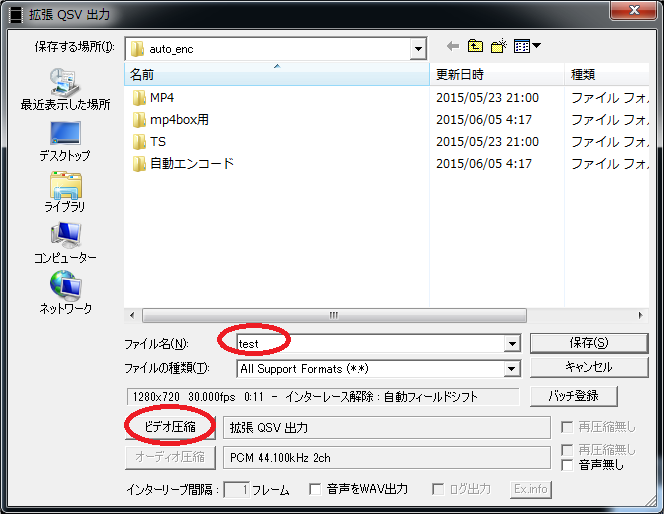Select the 2015/06/05 4:17 date of mp4box用 row
The width and height of the screenshot is (664, 514).
click(484, 120)
